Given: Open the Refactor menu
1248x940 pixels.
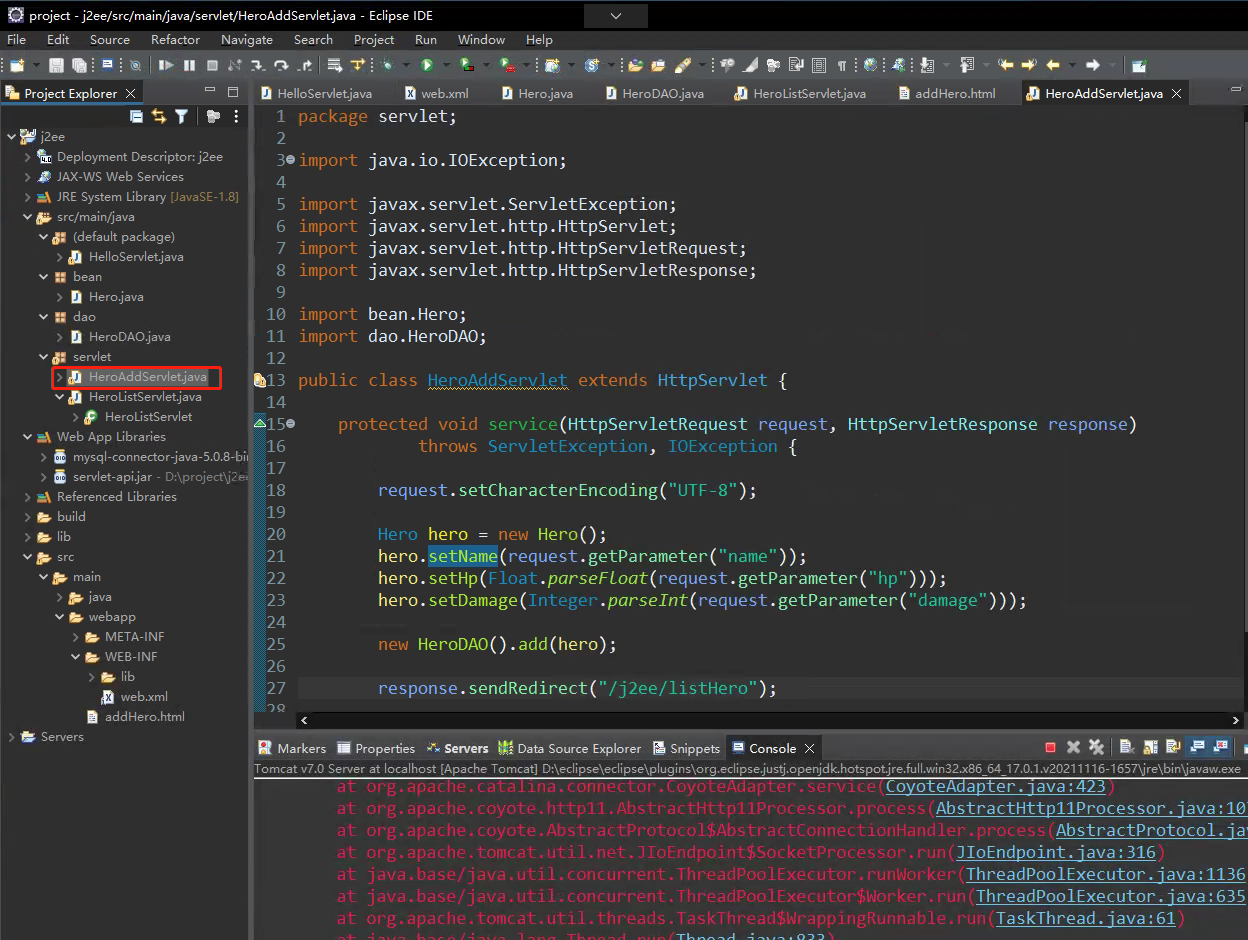Looking at the screenshot, I should point(175,40).
